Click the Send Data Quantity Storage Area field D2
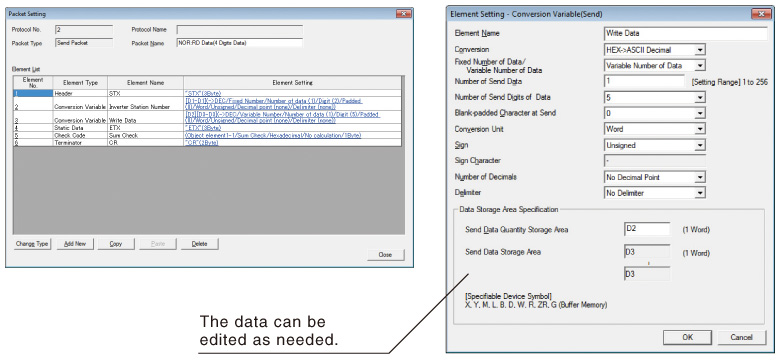780x360 pixels. pyautogui.click(x=647, y=229)
